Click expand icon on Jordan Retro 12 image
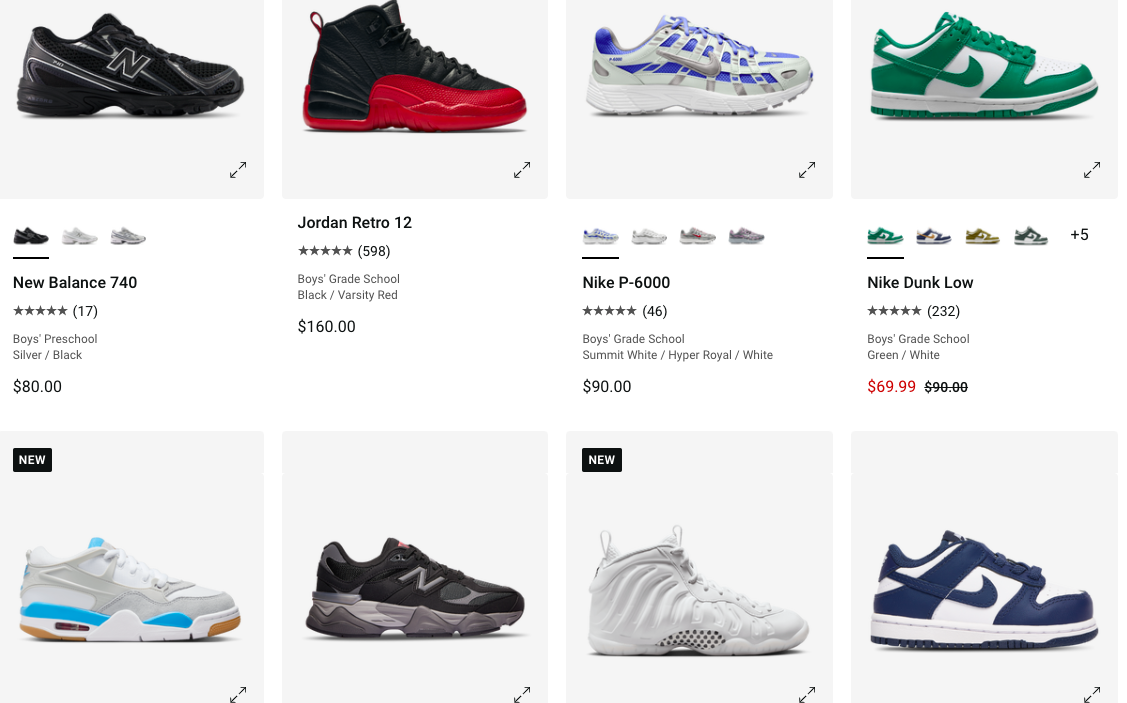 pos(522,170)
